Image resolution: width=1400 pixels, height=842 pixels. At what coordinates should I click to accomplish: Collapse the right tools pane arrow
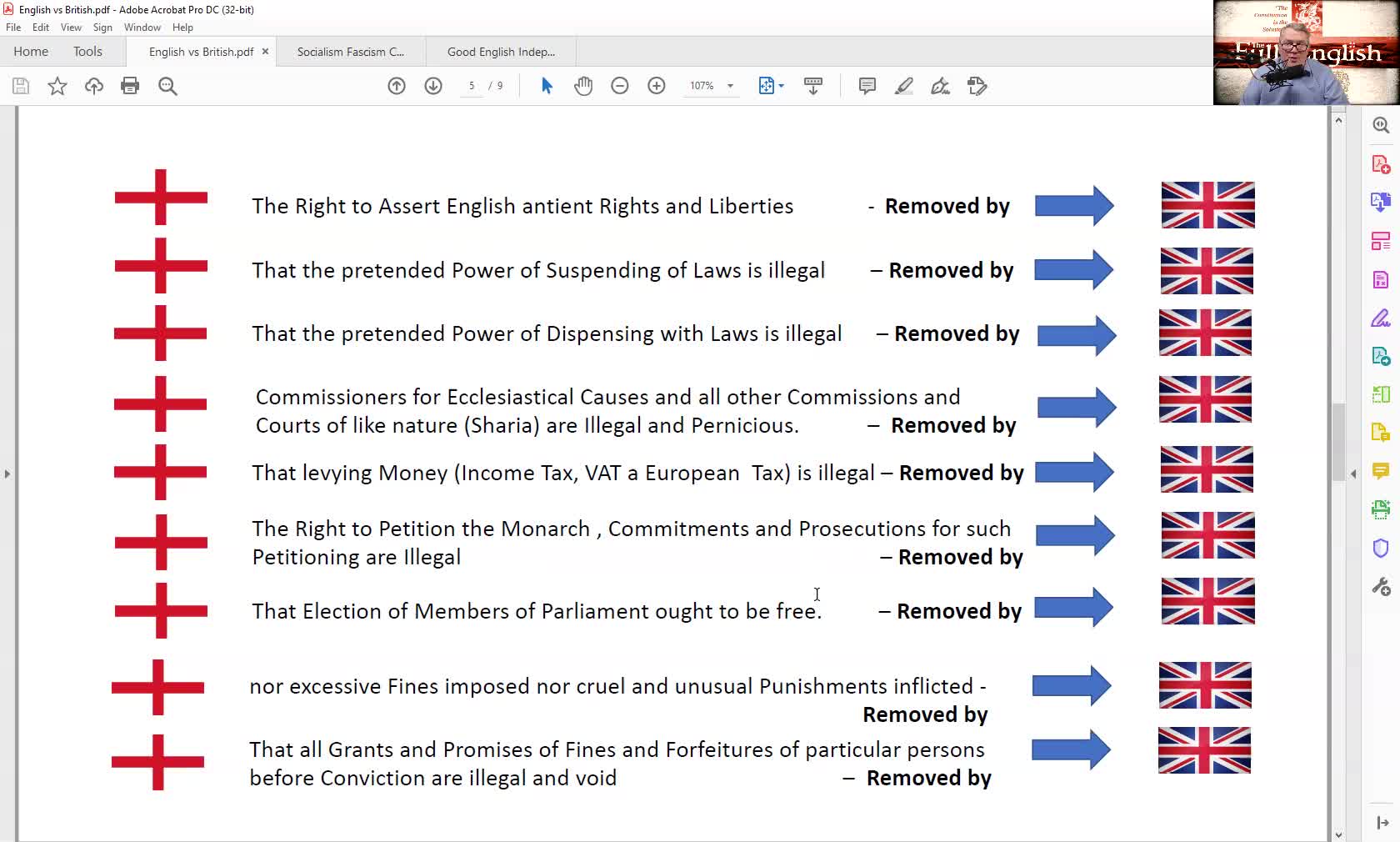tap(1353, 474)
